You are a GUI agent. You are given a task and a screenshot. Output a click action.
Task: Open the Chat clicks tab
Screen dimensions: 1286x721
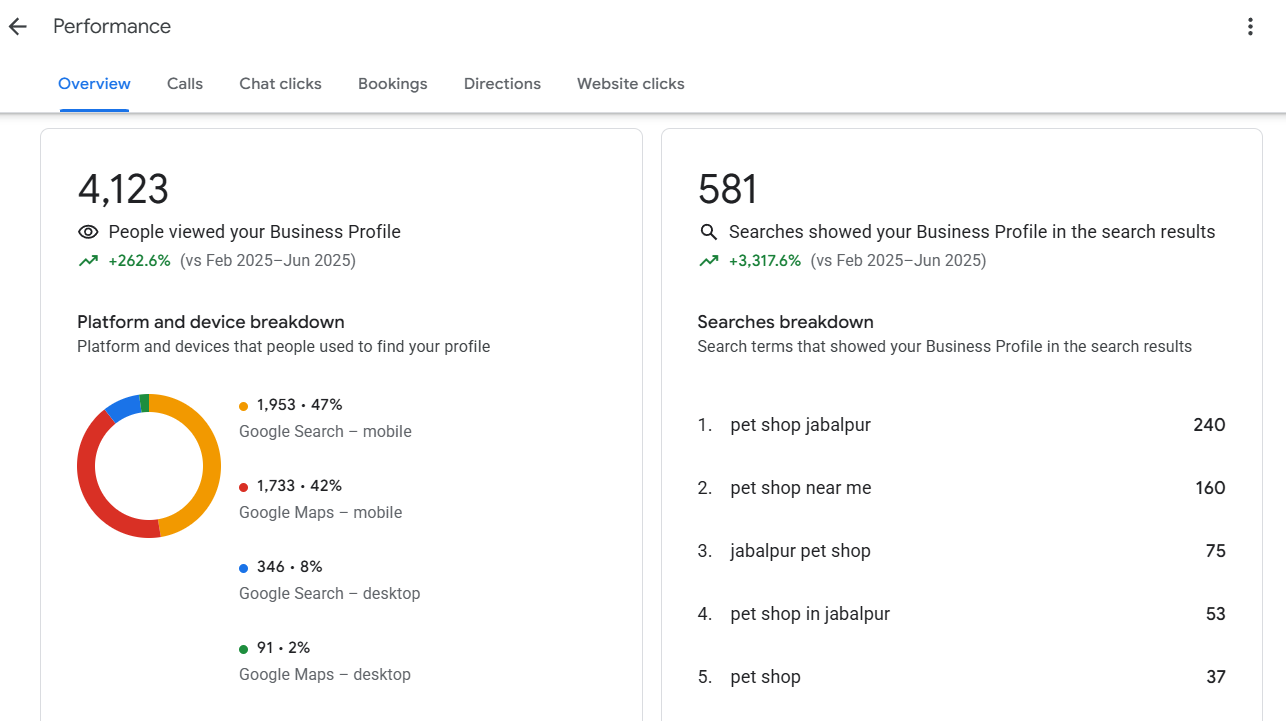(280, 84)
